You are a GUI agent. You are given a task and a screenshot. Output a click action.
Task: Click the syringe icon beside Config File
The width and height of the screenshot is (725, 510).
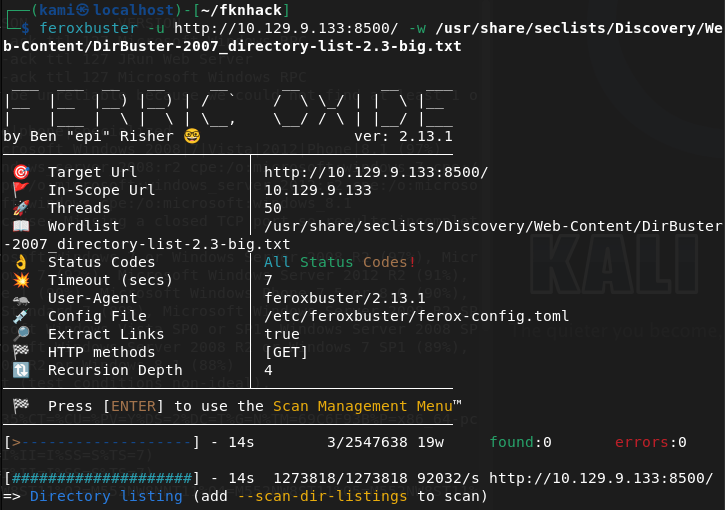click(x=21, y=316)
